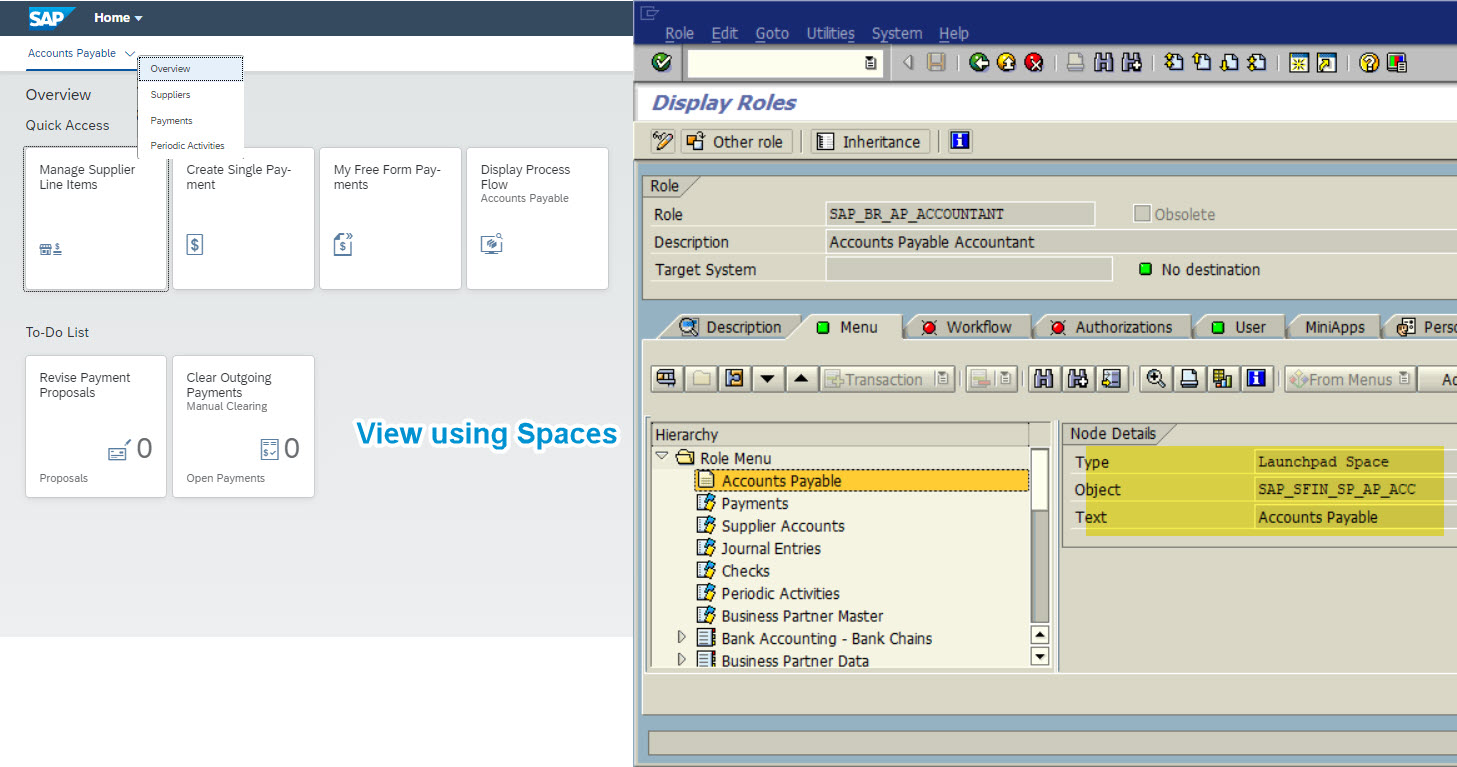Toggle the Obsolete checkbox
The width and height of the screenshot is (1457, 767).
pos(1142,214)
